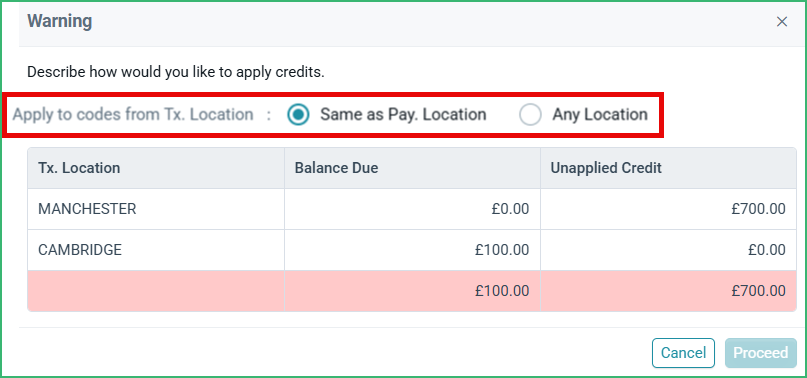Click the Proceed button
Viewport: 807px width, 378px height.
click(761, 353)
